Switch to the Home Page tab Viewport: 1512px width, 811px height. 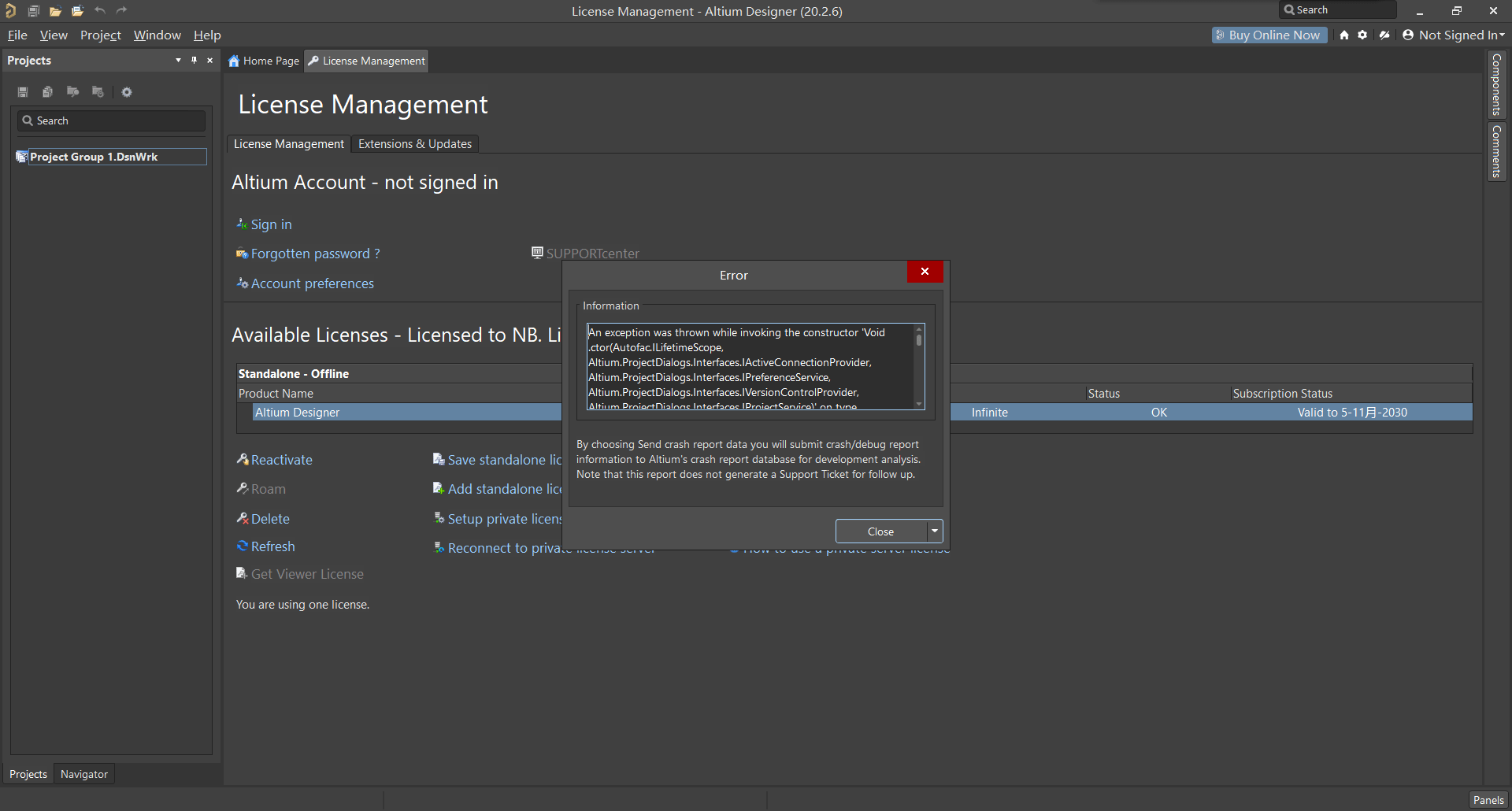pyautogui.click(x=264, y=61)
